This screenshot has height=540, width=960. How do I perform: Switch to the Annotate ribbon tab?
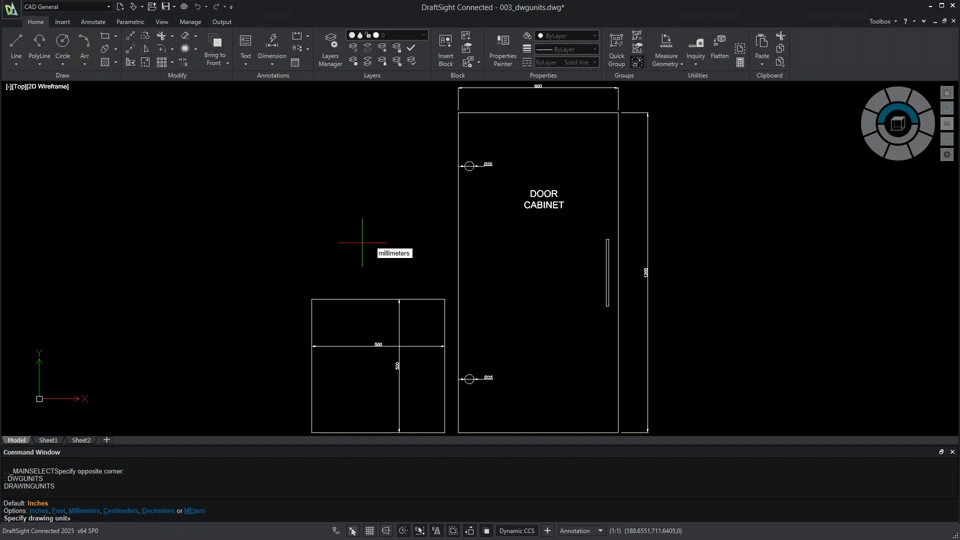click(93, 22)
